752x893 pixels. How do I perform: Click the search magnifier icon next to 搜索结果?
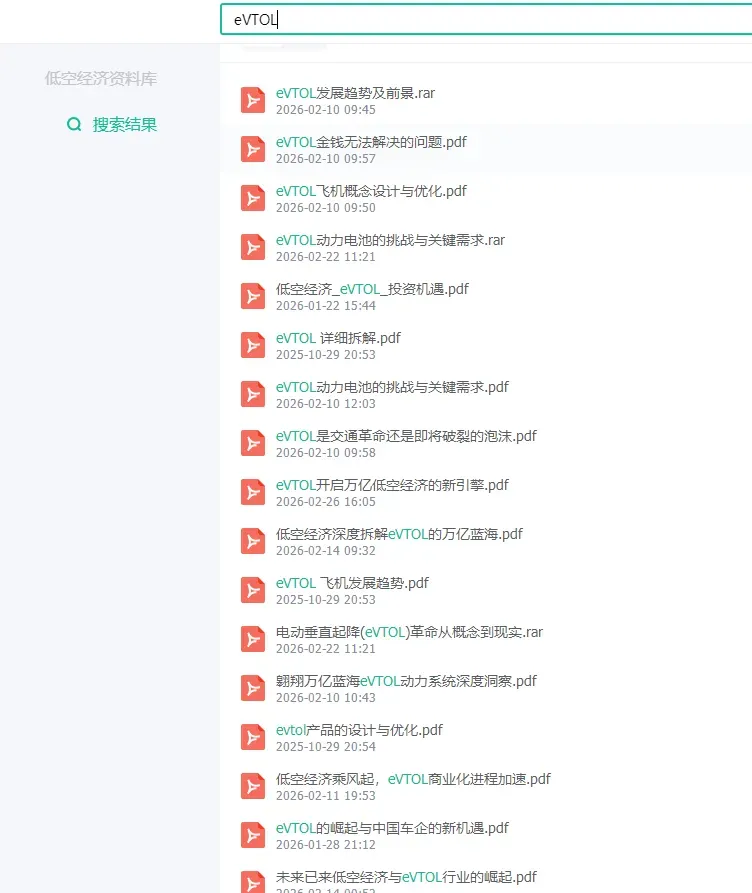[x=74, y=124]
